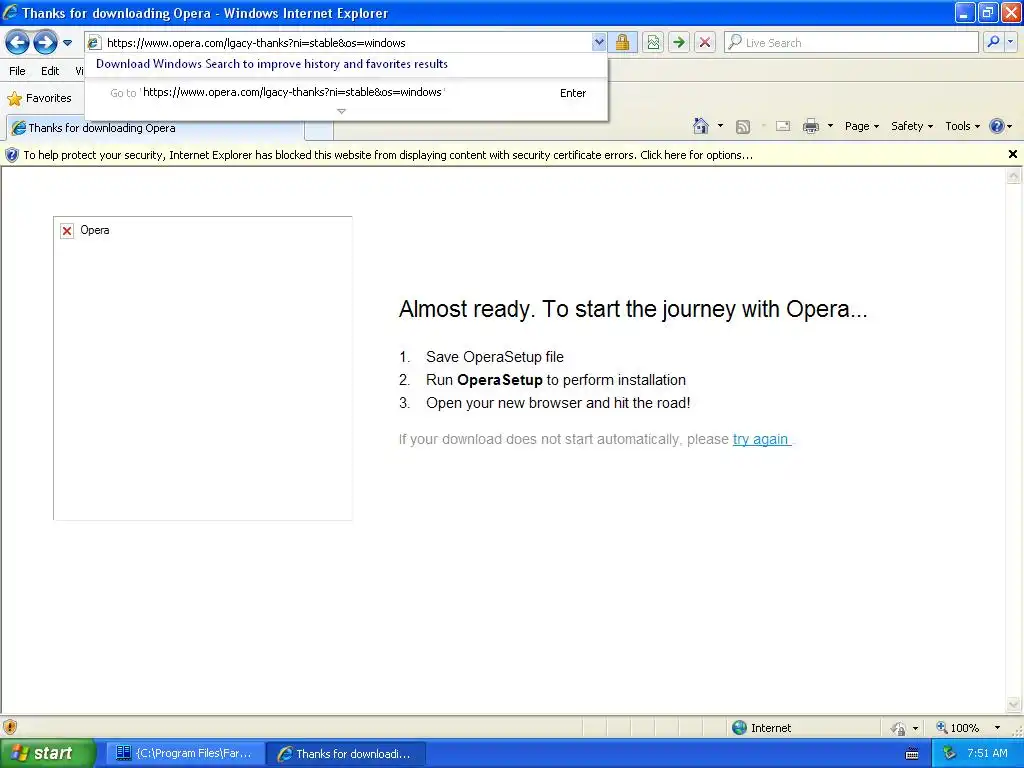Click 'Open your new browser' step text
1024x768 pixels.
pos(558,403)
